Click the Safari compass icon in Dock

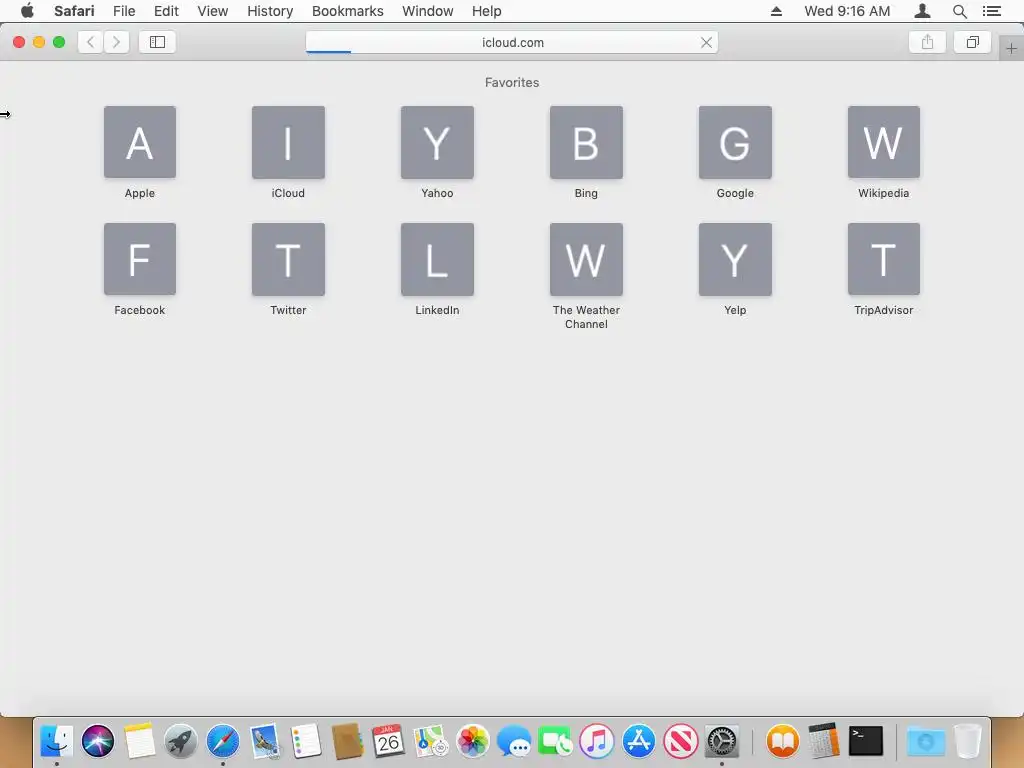click(x=223, y=741)
